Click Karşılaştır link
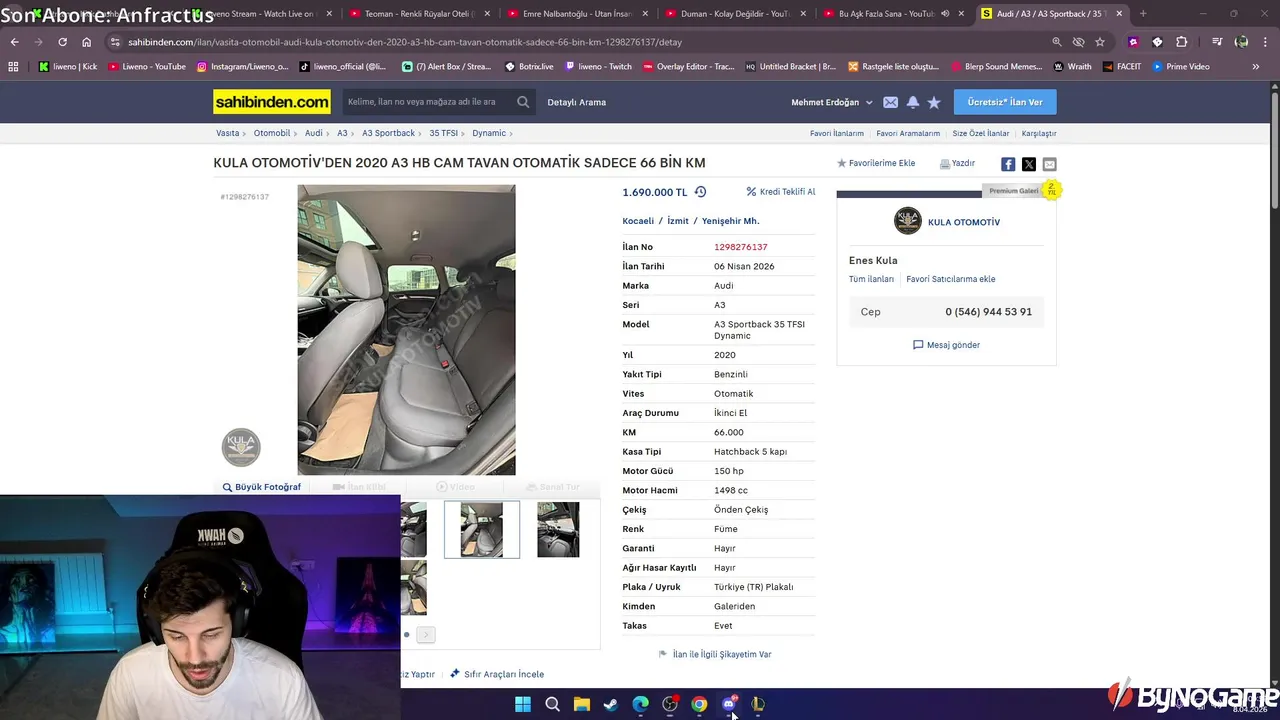The height and width of the screenshot is (720, 1280). tap(1039, 133)
